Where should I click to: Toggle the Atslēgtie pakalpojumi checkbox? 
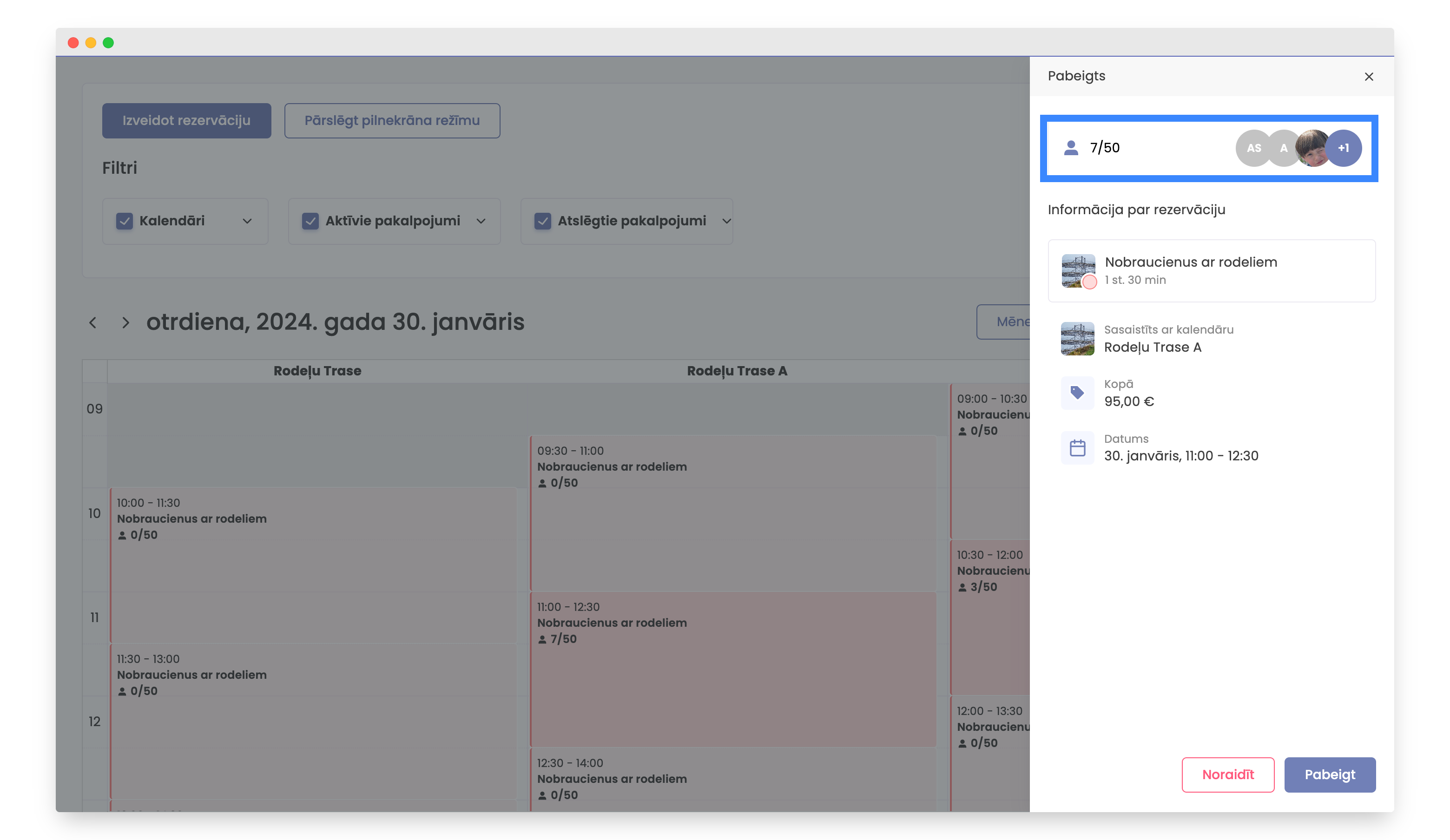point(542,221)
